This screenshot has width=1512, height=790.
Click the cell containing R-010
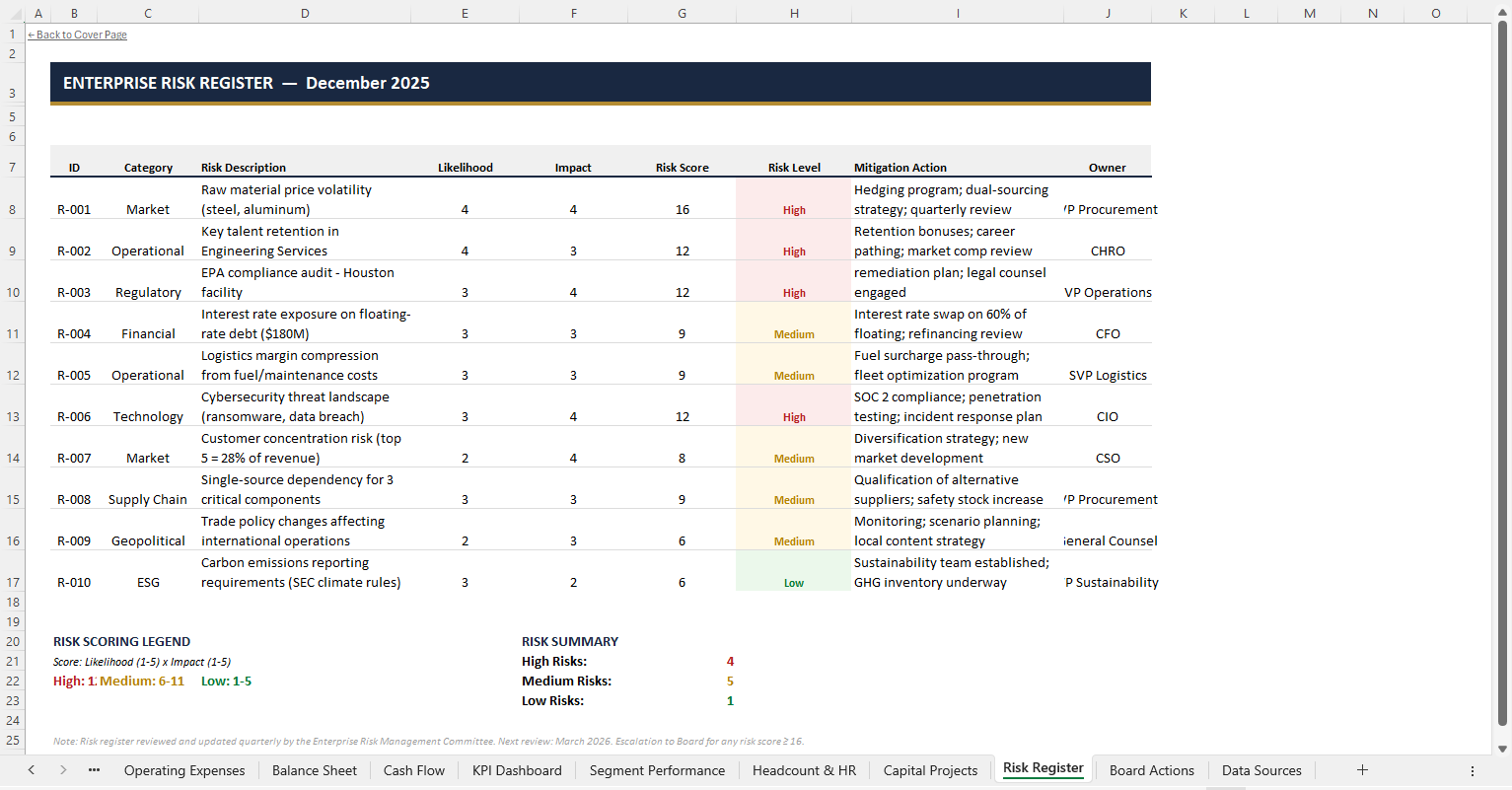coord(74,582)
